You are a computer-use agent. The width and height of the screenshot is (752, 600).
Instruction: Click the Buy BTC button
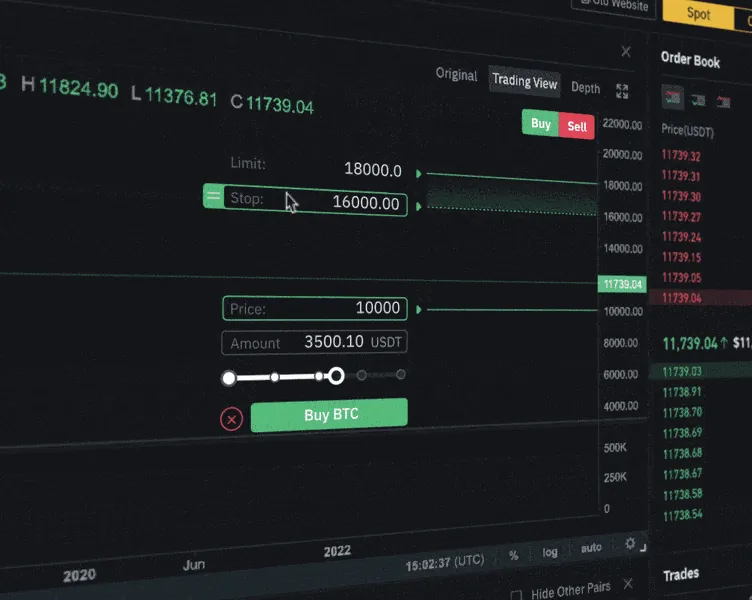point(329,414)
